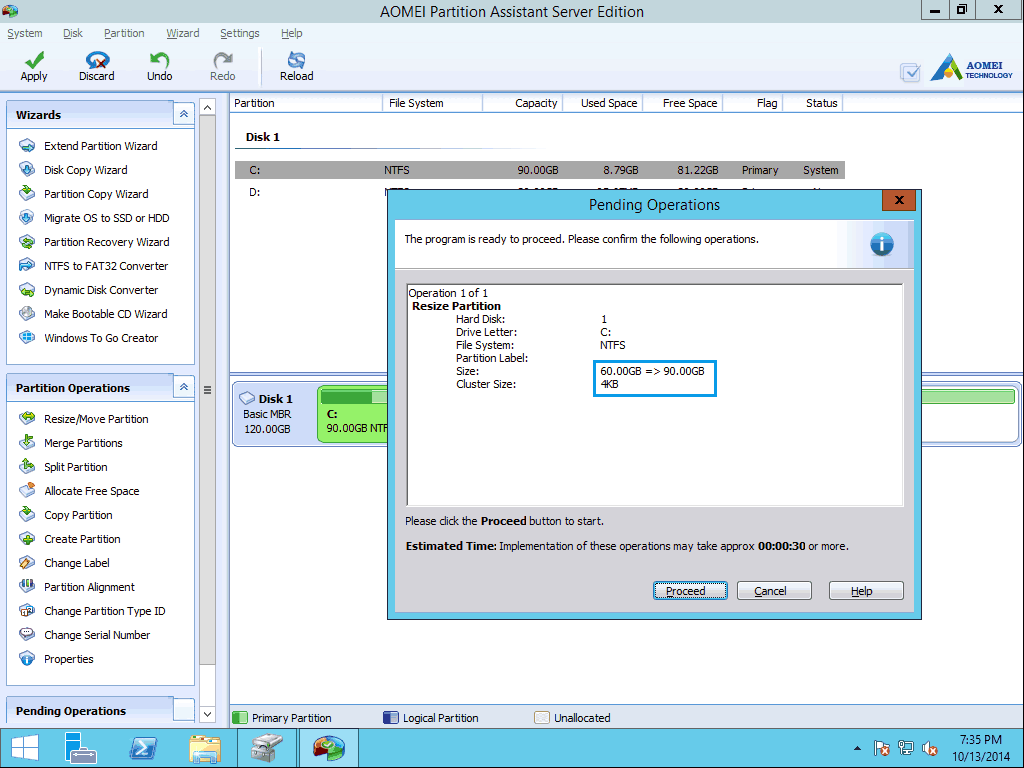Image resolution: width=1024 pixels, height=768 pixels.
Task: Click sidebar scrollbar up arrow
Action: (208, 107)
